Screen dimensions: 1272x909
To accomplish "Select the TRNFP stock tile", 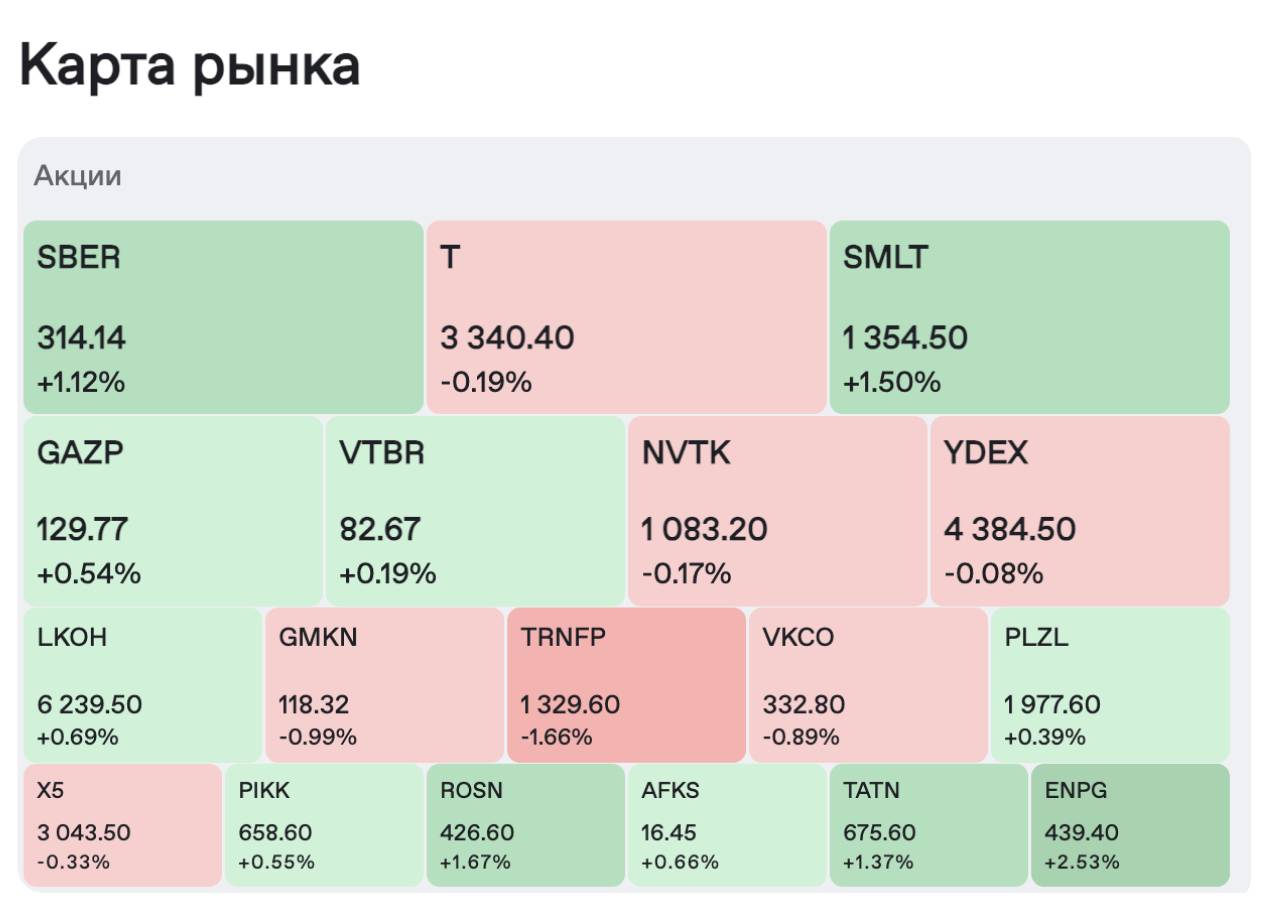I will (626, 685).
